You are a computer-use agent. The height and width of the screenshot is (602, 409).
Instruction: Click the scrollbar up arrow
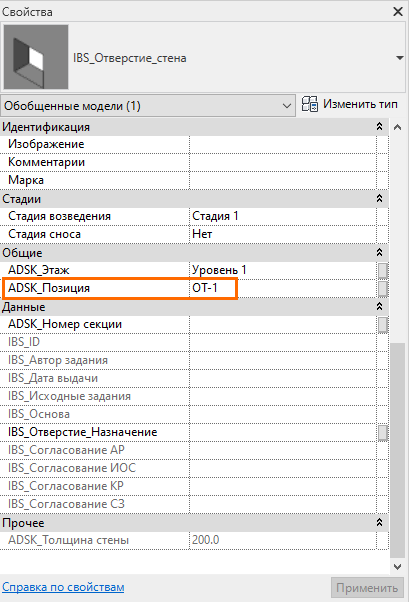[397, 127]
